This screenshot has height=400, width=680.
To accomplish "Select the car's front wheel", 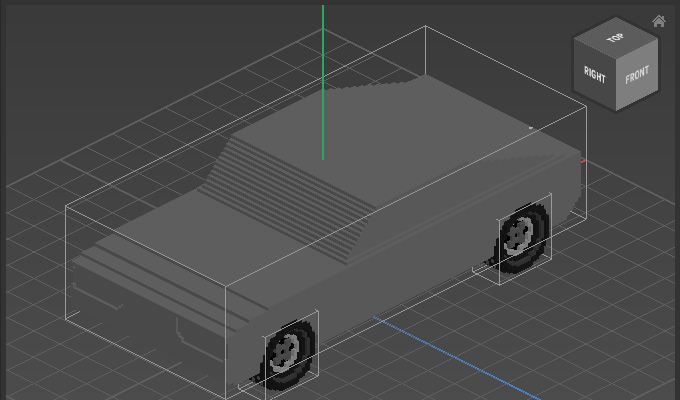I will coord(288,350).
